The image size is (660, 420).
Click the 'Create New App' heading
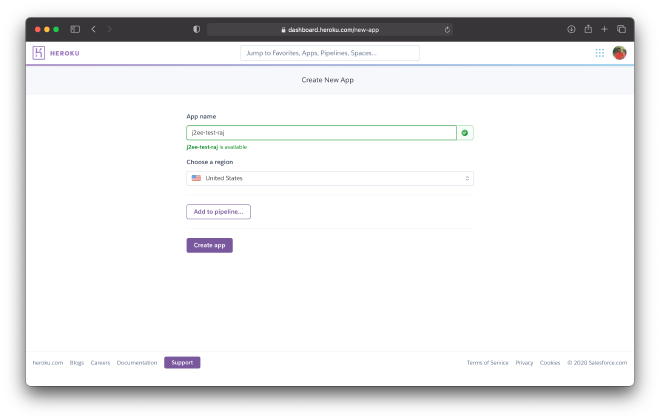pos(327,80)
